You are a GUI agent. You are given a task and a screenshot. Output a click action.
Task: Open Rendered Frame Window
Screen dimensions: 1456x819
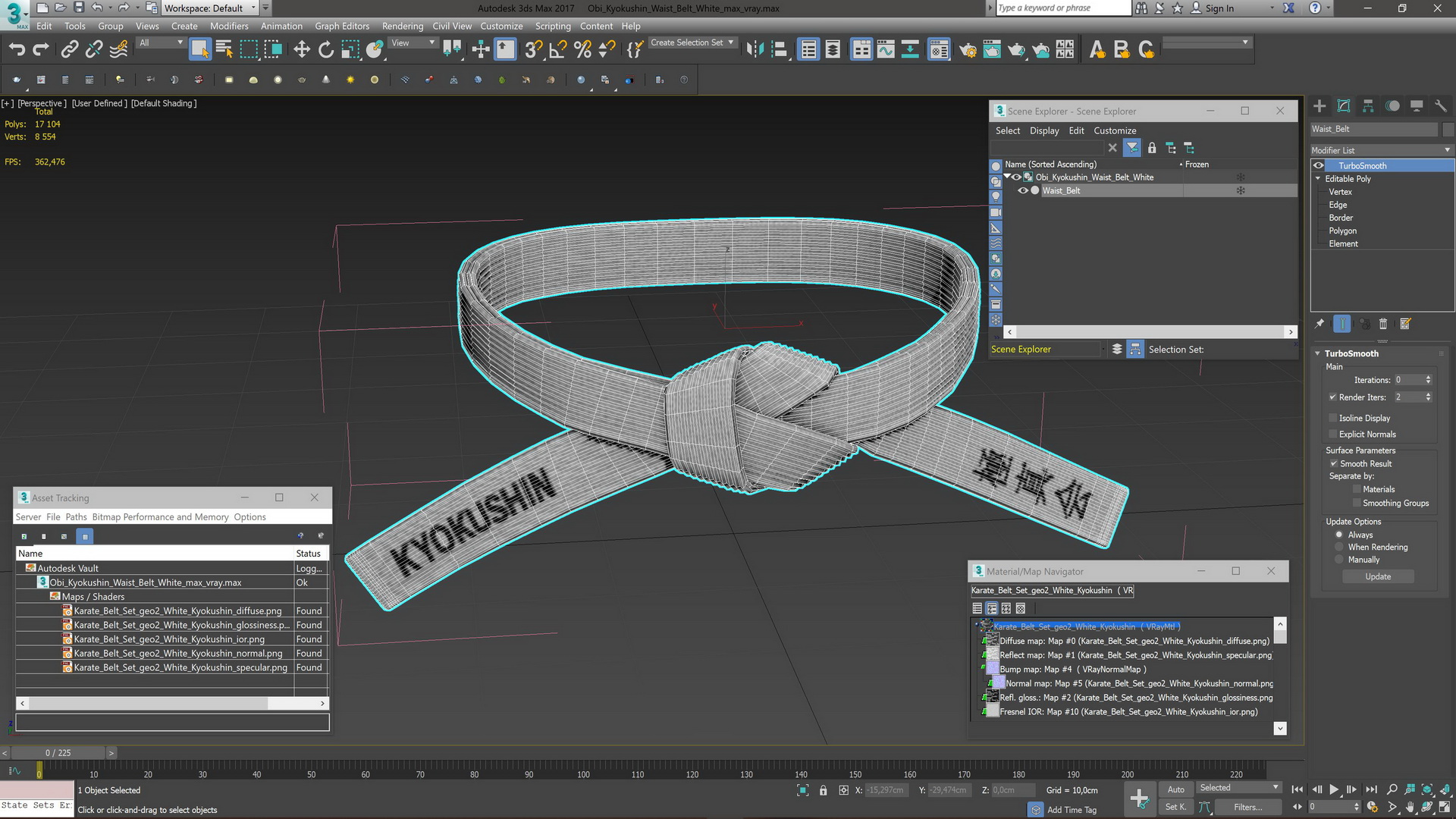[992, 50]
